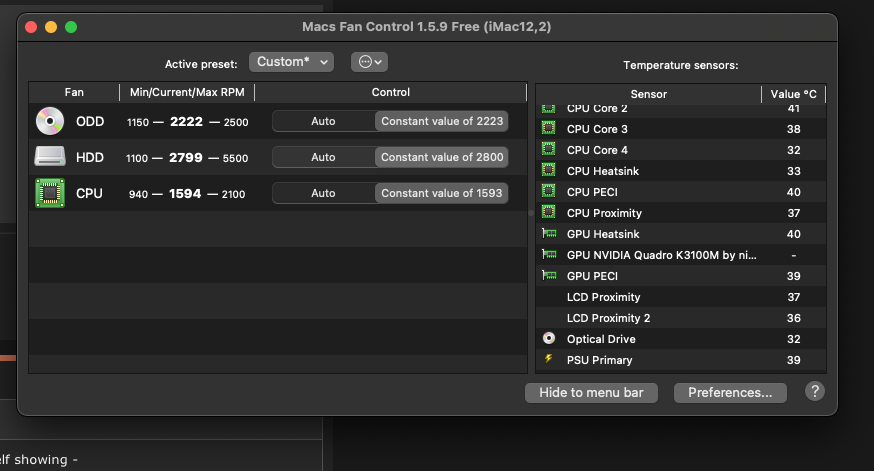The width and height of the screenshot is (874, 471).
Task: Click the CPU Proximity sensor chip icon
Action: pos(548,212)
